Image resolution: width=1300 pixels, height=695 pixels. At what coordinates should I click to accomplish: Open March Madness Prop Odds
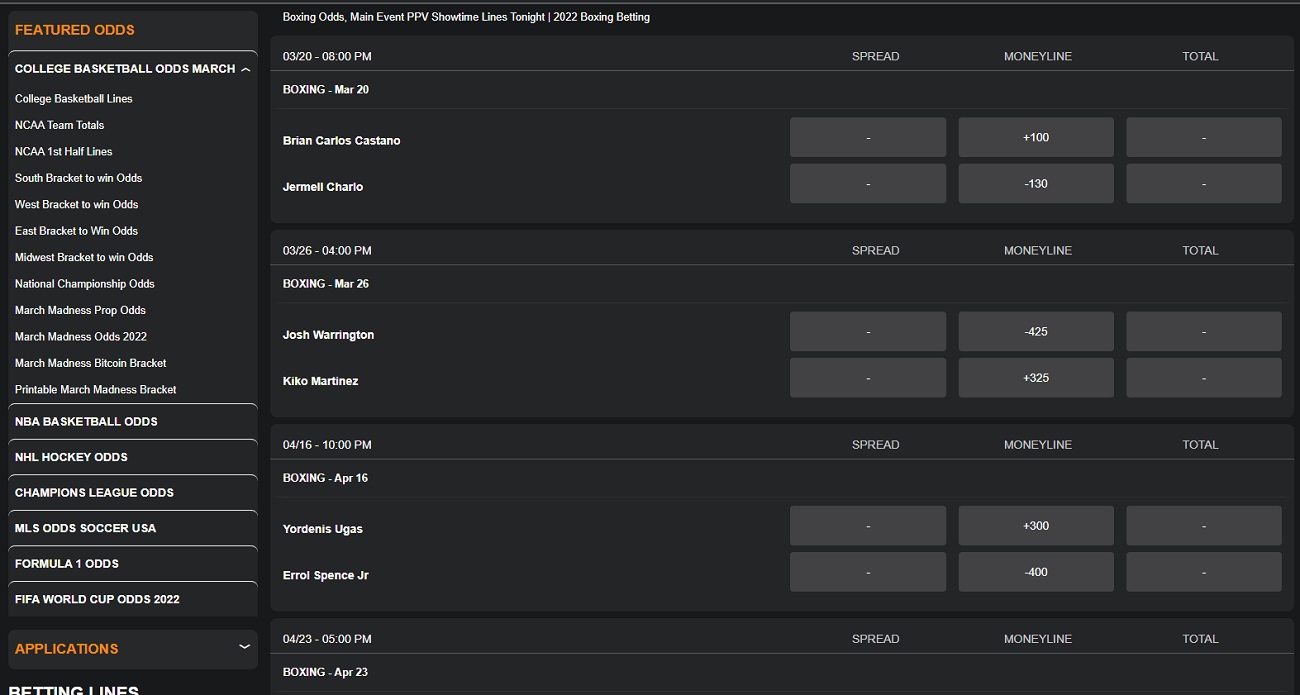click(80, 310)
